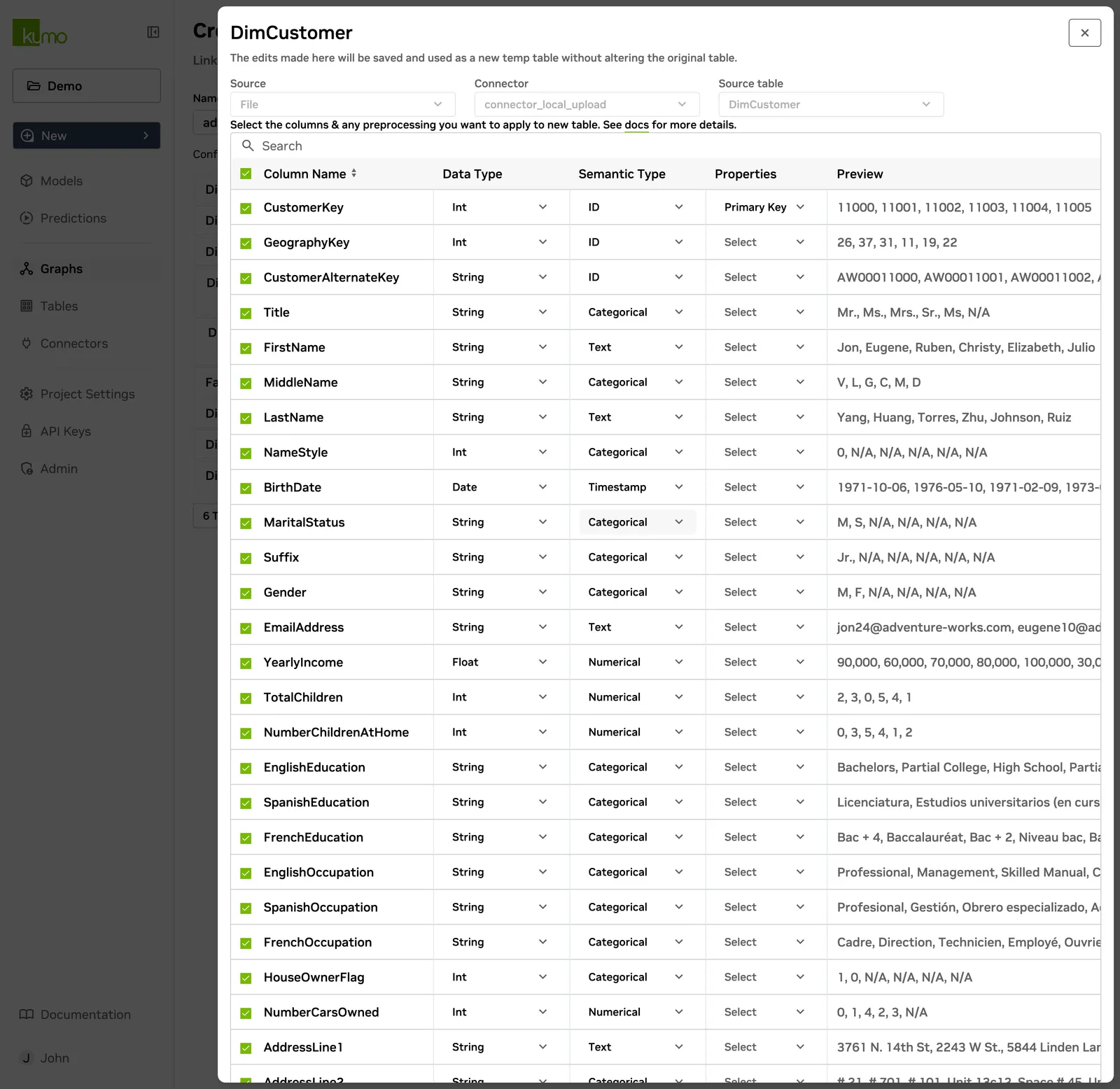The height and width of the screenshot is (1089, 1120).
Task: Sort by Column Name arrows
Action: (x=354, y=173)
